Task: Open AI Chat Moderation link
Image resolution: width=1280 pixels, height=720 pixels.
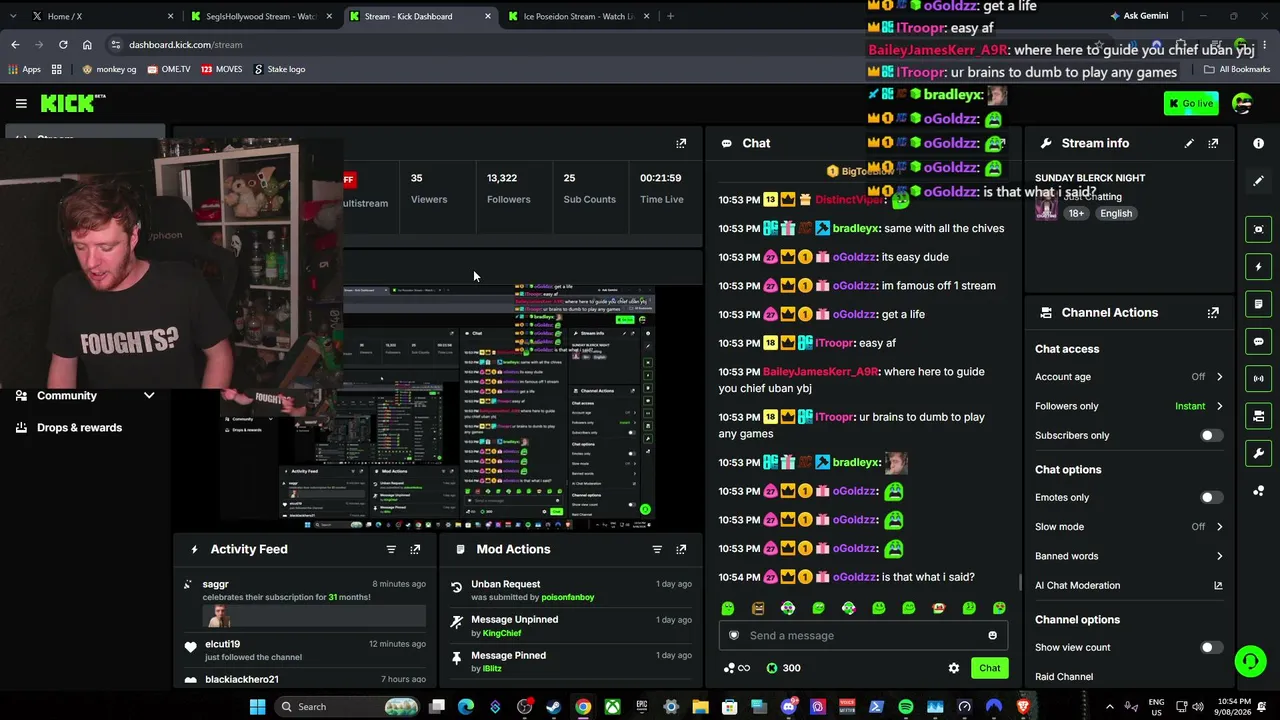Action: click(x=1129, y=585)
